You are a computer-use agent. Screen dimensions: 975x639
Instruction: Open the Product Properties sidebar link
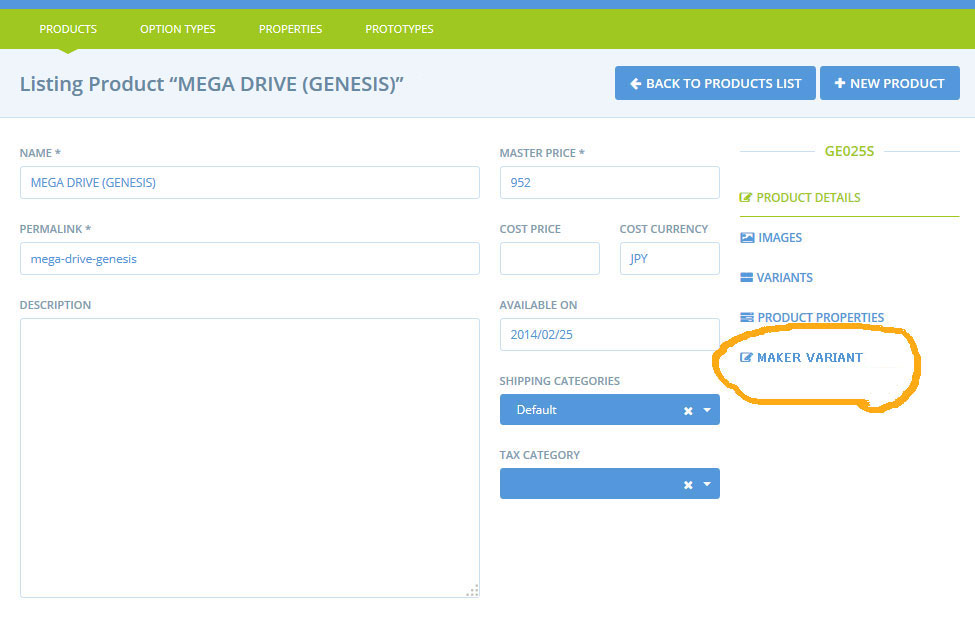click(812, 318)
